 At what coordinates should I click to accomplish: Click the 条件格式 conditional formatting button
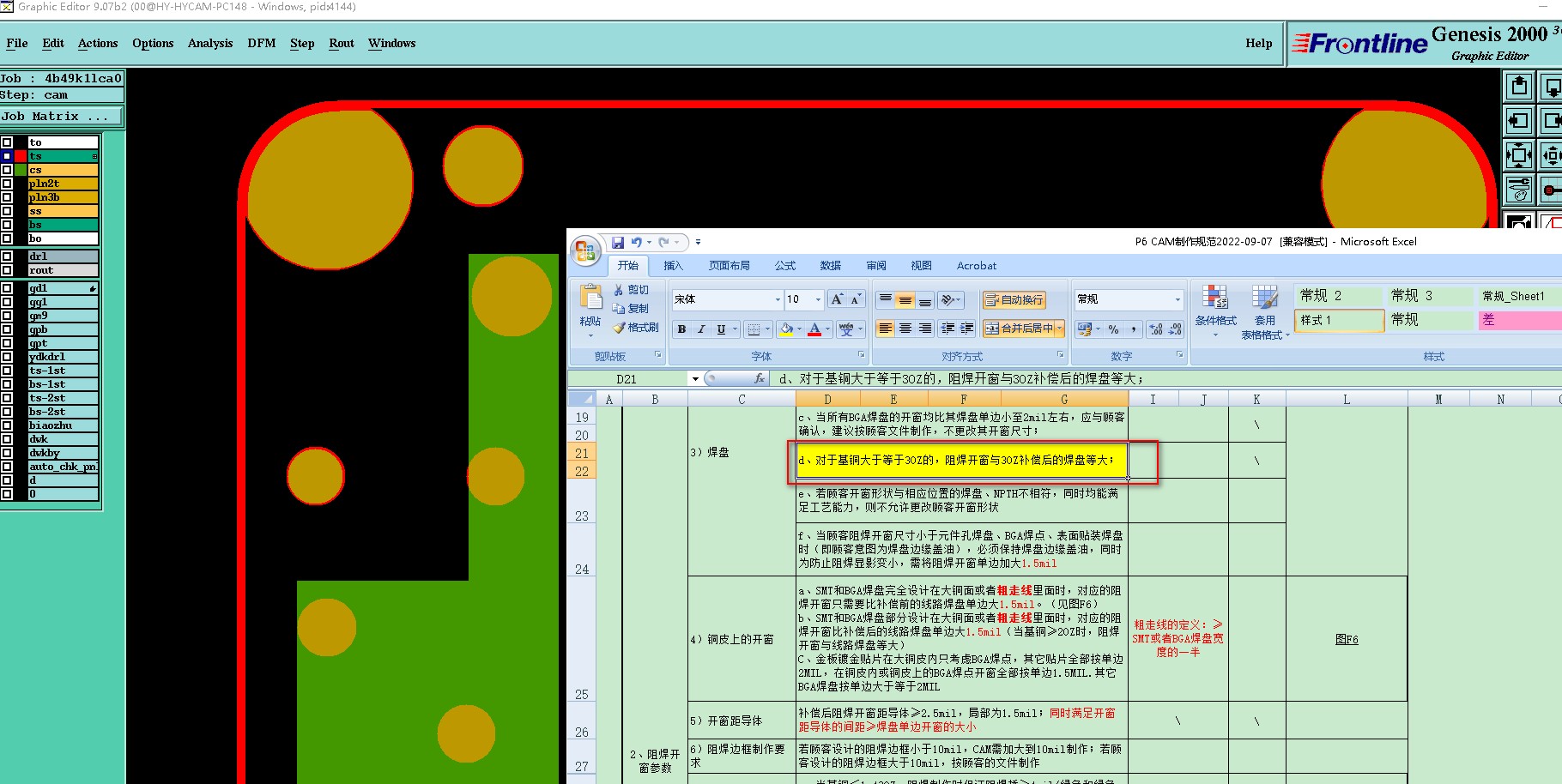tap(1215, 311)
